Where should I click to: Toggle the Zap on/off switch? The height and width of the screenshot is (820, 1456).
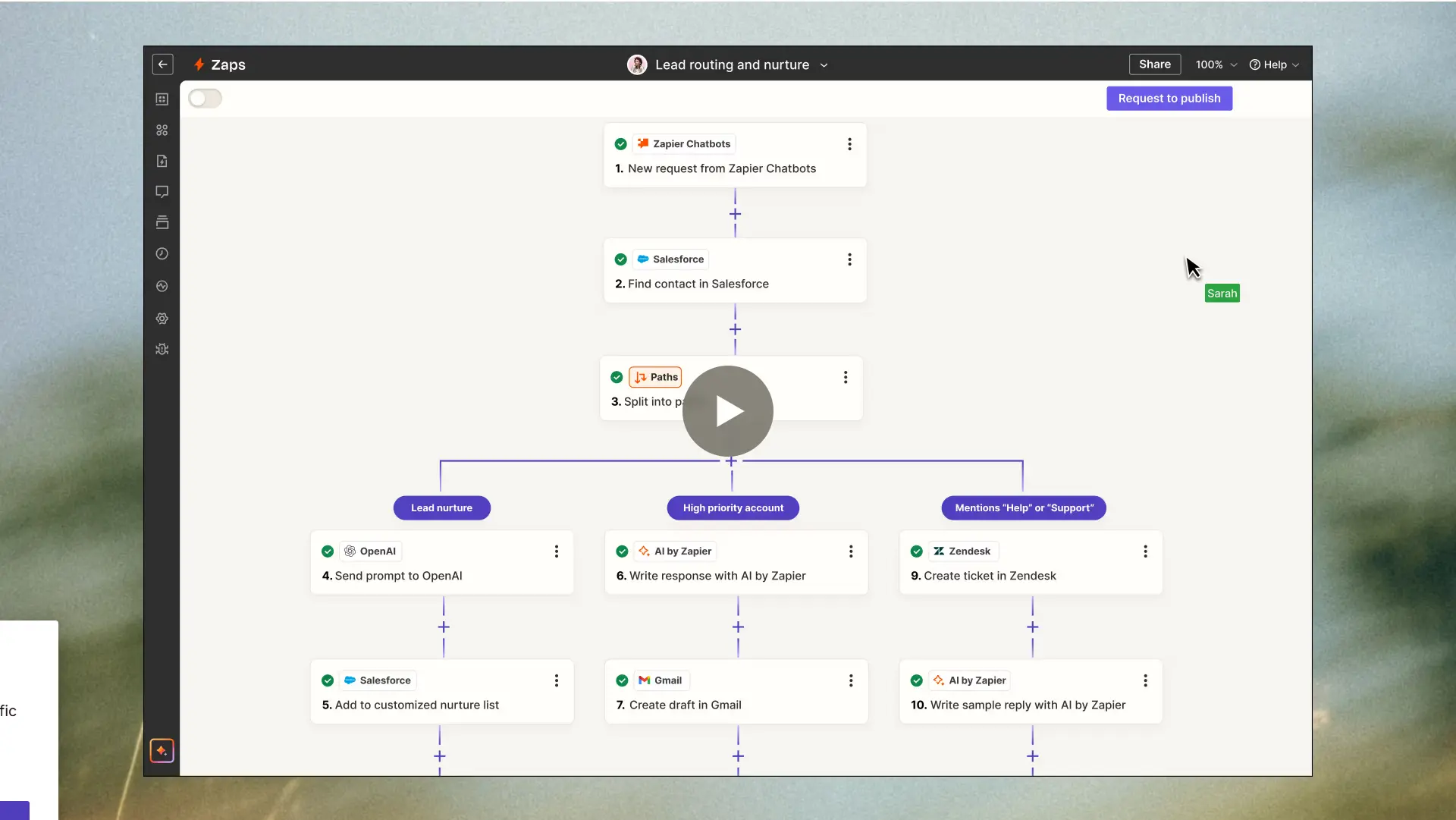click(x=205, y=98)
